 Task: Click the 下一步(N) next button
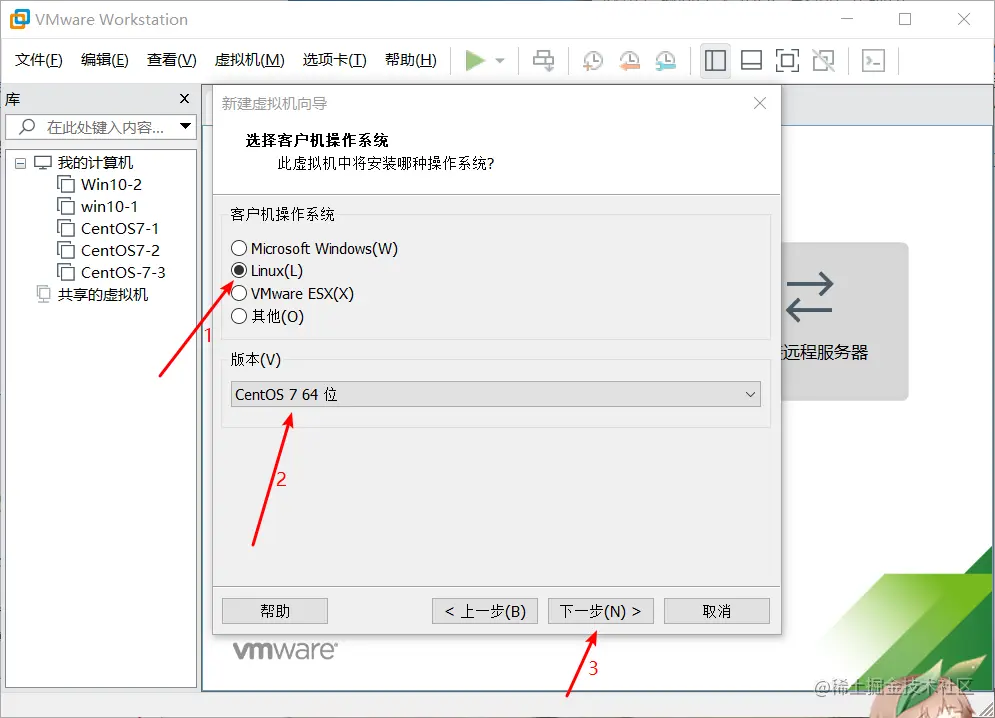pos(600,611)
